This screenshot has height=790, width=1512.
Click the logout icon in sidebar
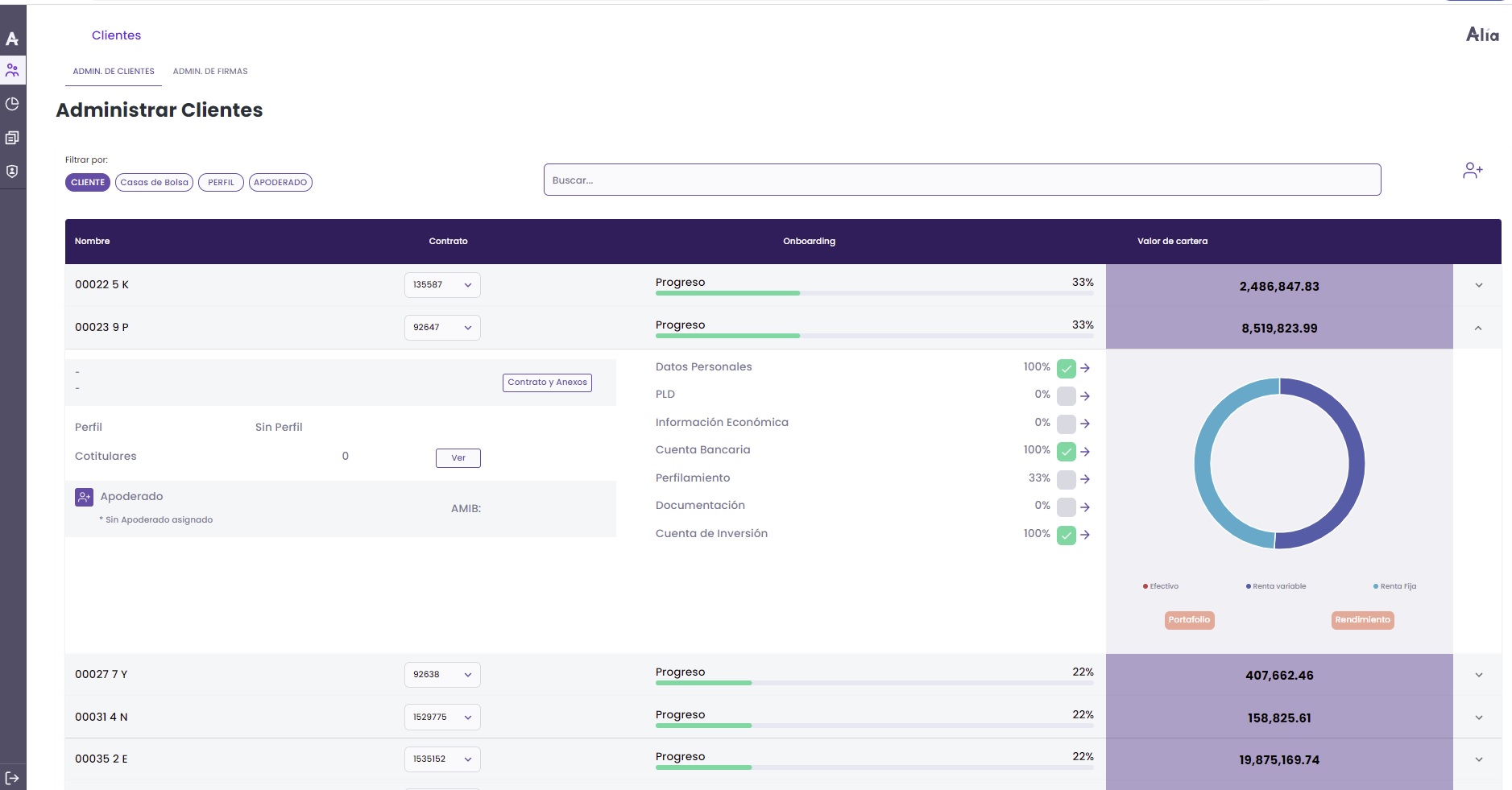point(12,778)
